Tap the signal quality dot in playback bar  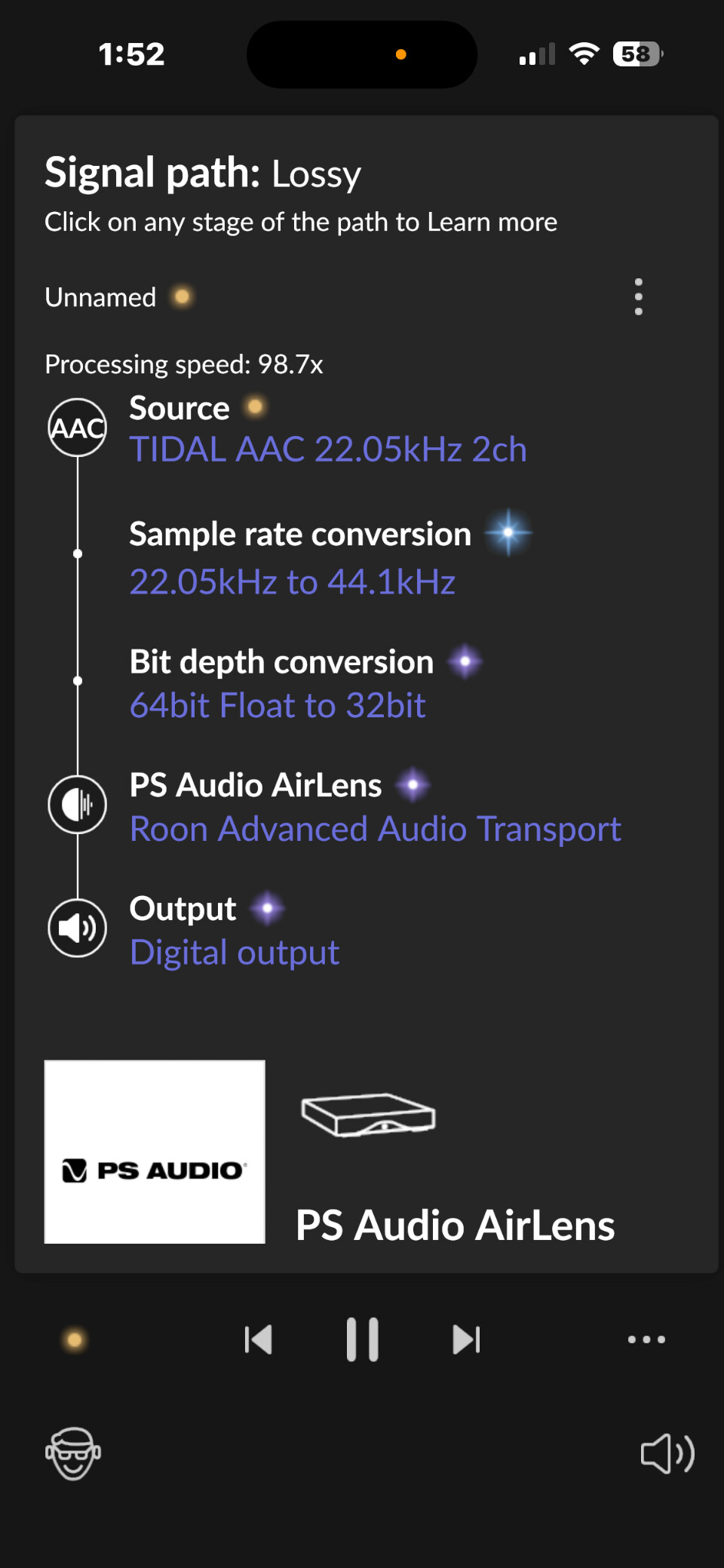tap(75, 1340)
